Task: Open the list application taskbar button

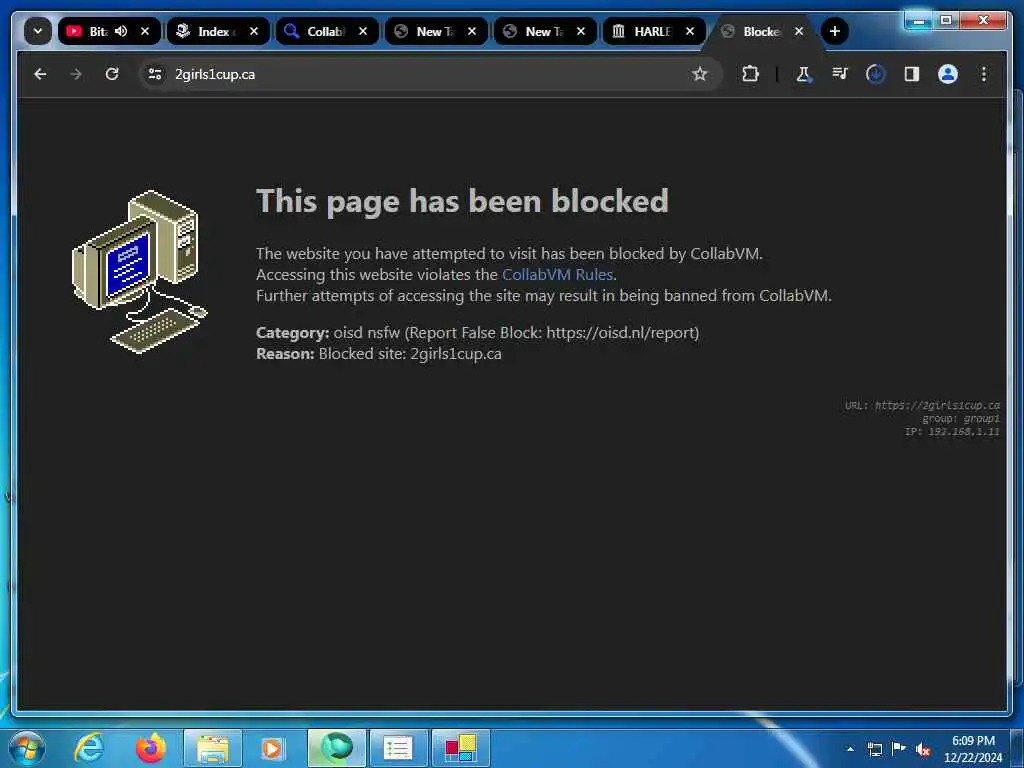Action: (x=398, y=748)
